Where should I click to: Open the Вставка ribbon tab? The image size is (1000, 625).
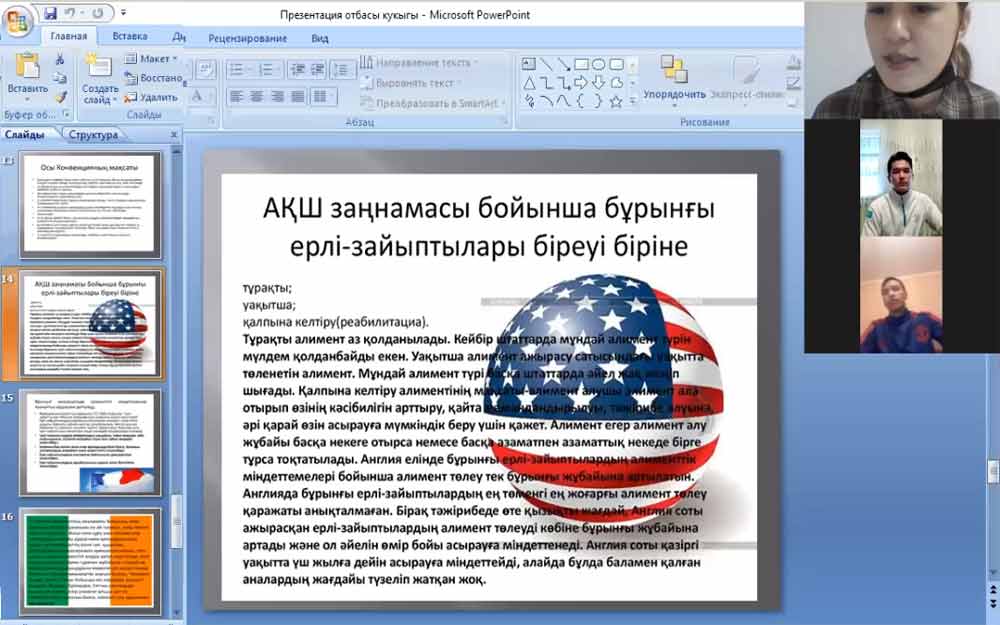(130, 37)
